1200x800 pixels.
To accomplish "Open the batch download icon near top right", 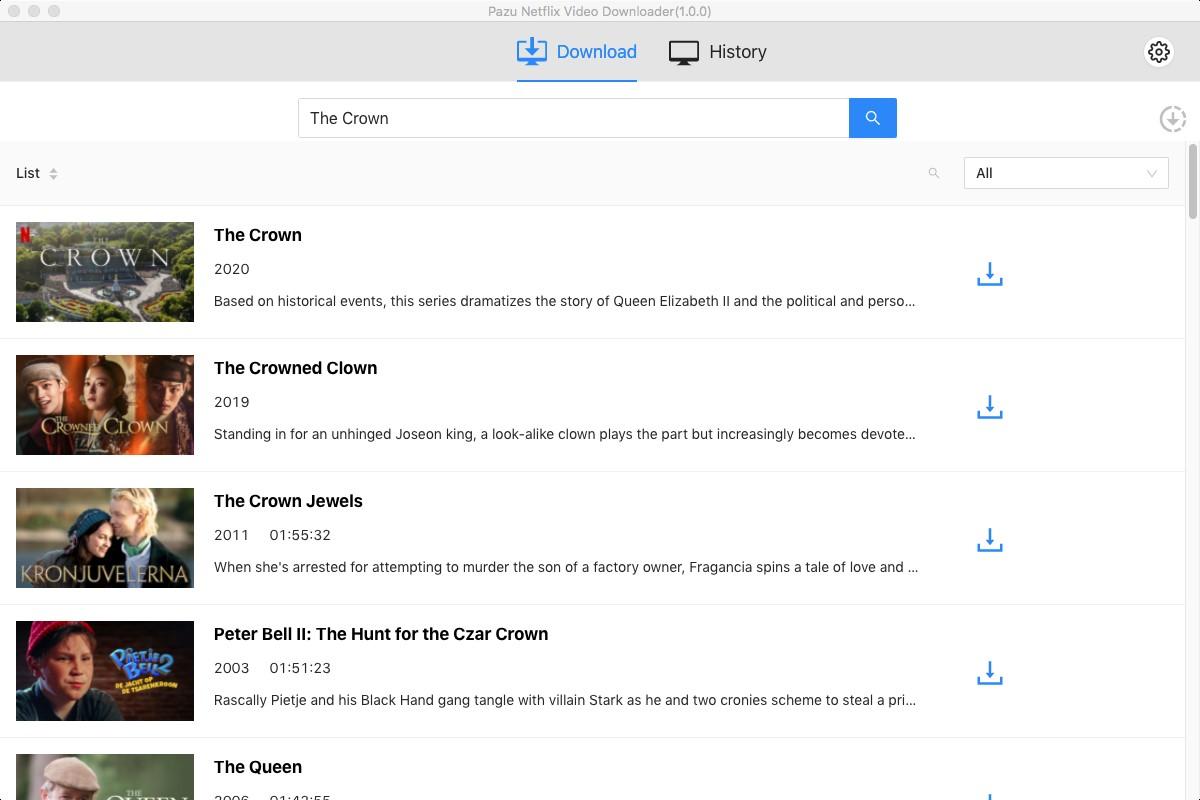I will tap(1172, 118).
